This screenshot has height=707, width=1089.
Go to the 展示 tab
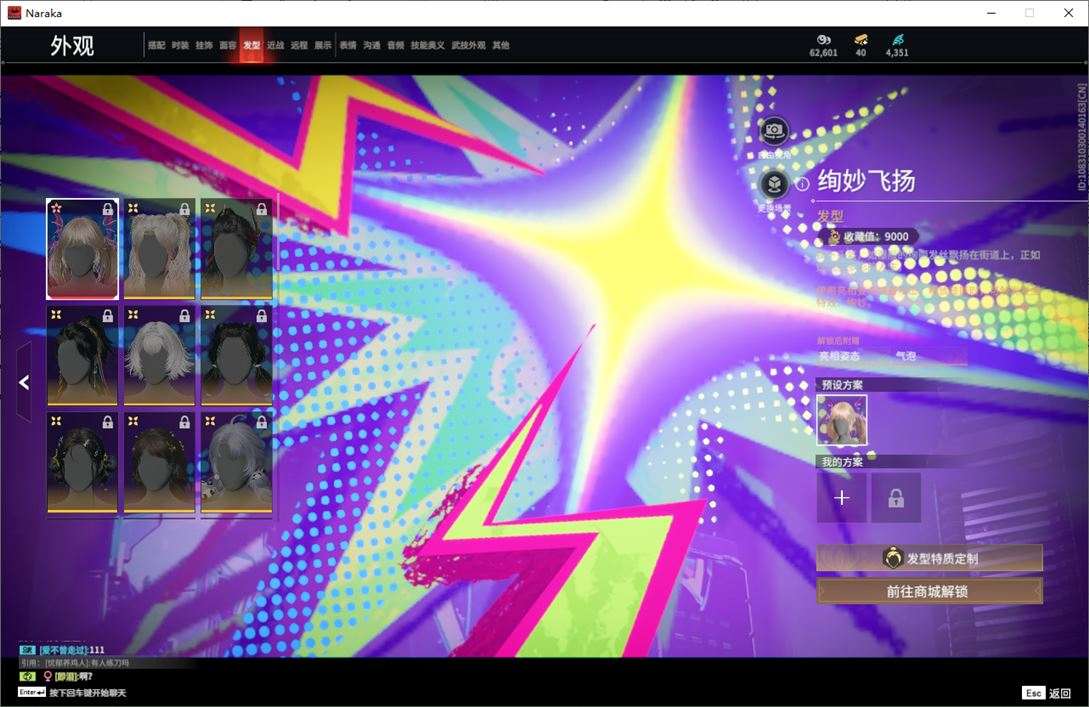tap(323, 45)
